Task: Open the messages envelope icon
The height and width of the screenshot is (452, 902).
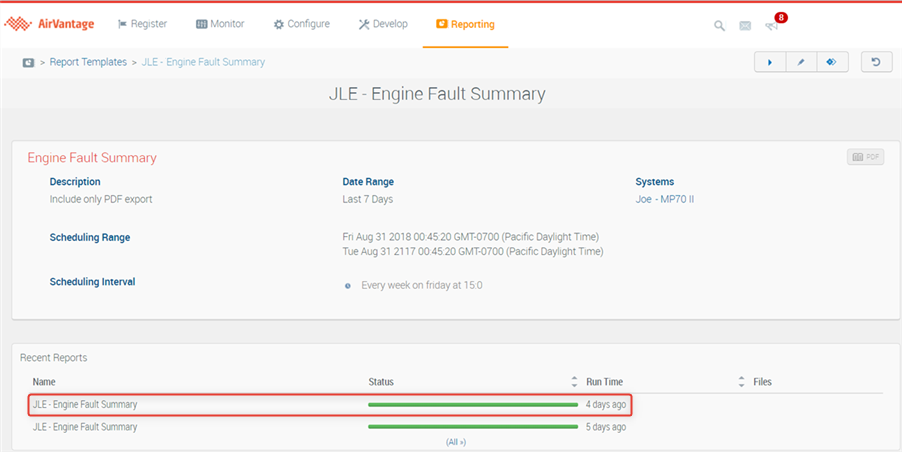Action: pos(745,26)
